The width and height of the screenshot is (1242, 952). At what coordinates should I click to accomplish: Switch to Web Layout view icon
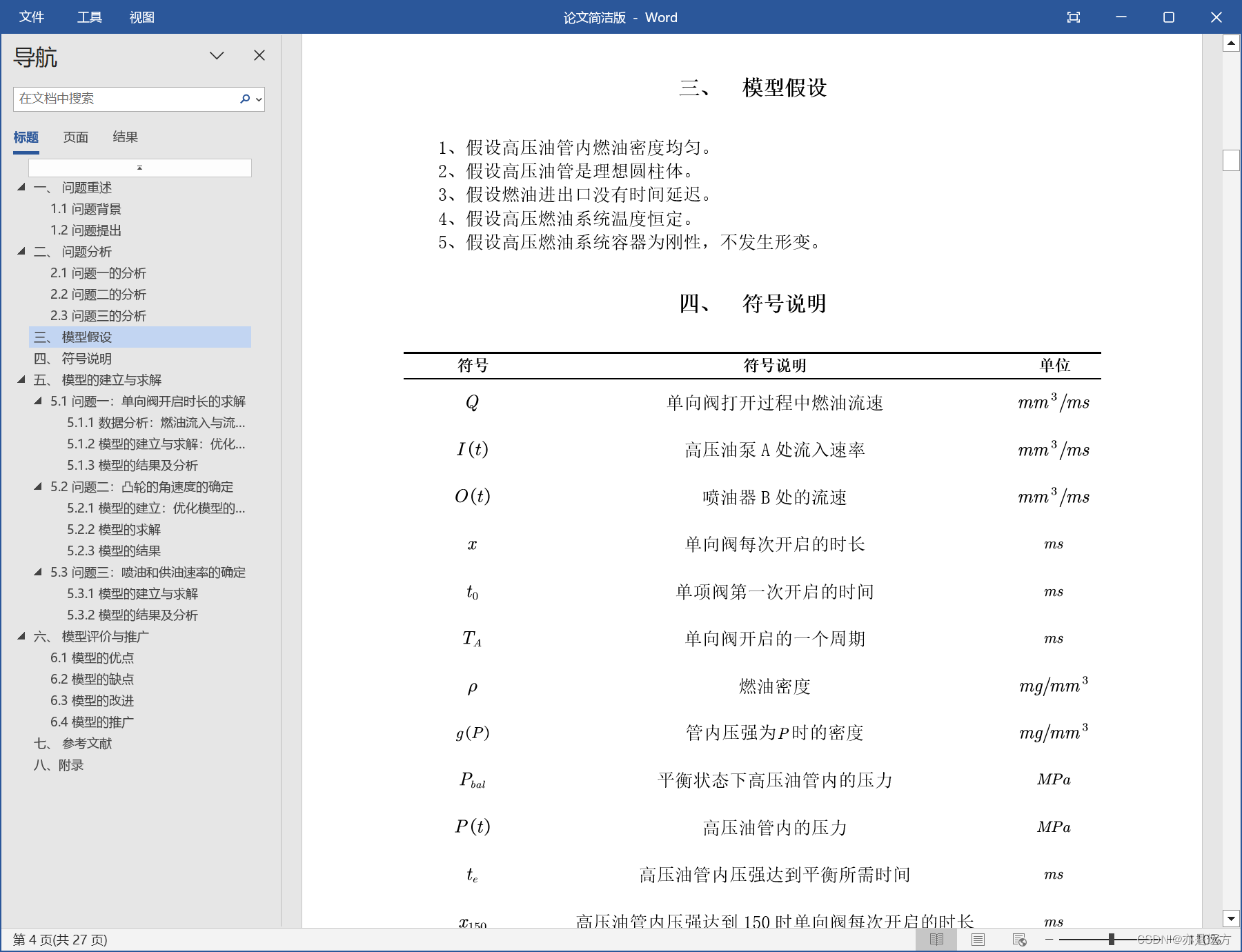1019,940
